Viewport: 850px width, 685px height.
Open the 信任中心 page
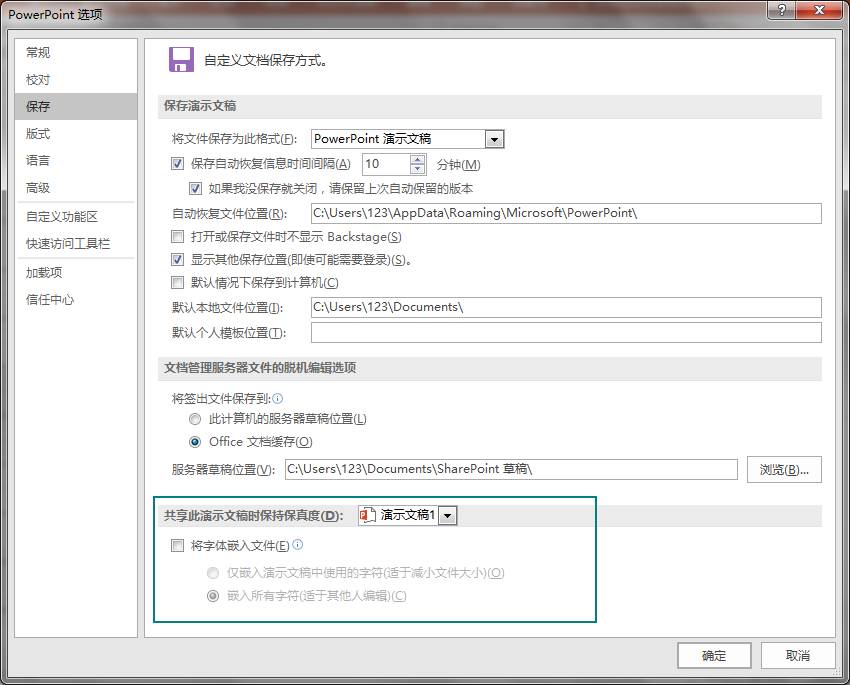(45, 298)
